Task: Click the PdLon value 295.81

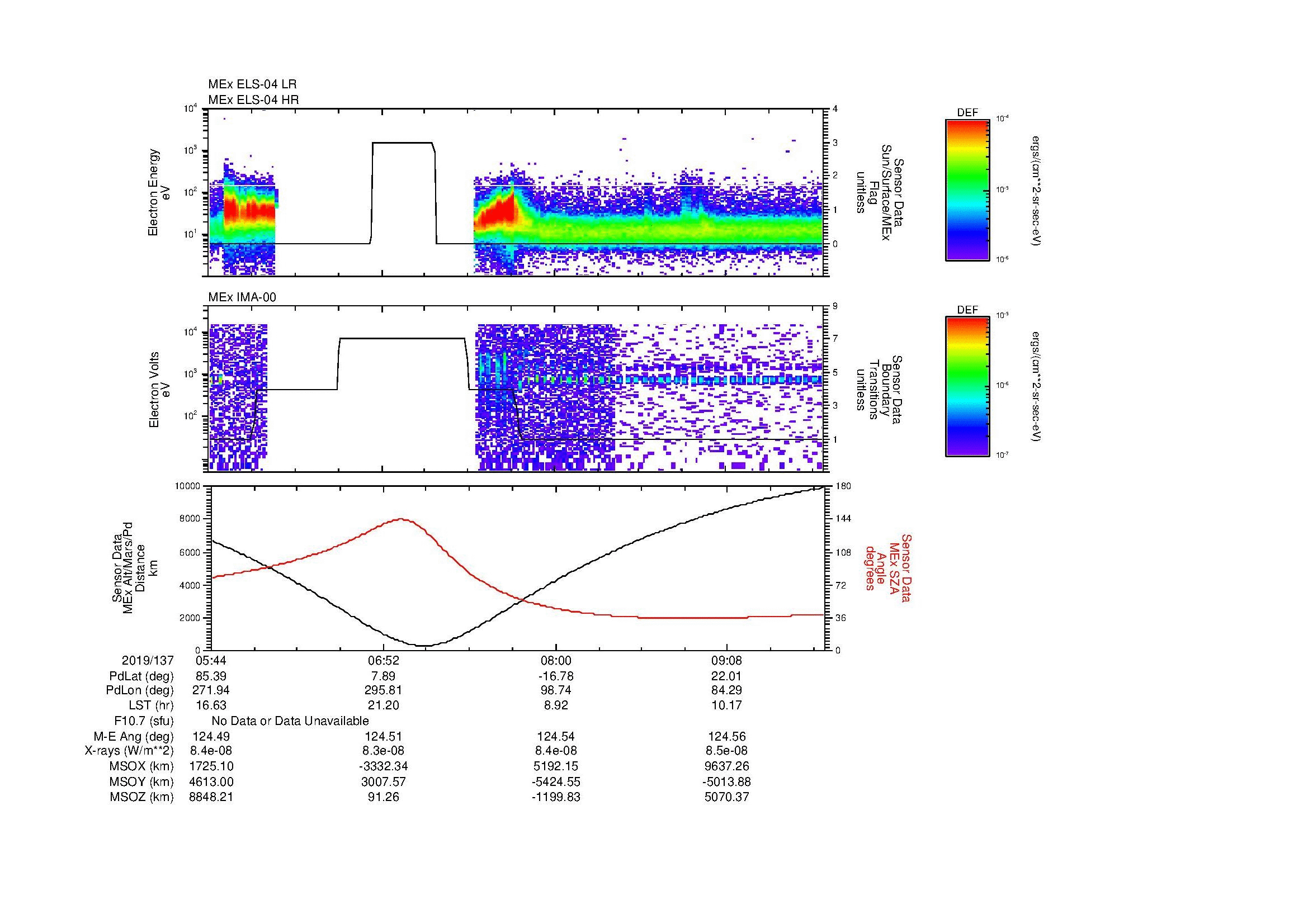Action: coord(383,690)
